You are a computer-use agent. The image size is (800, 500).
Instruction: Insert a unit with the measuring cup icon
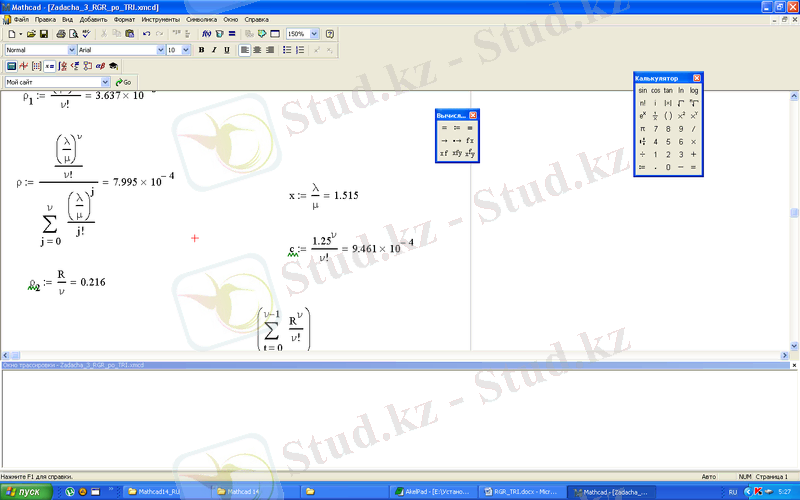point(219,34)
